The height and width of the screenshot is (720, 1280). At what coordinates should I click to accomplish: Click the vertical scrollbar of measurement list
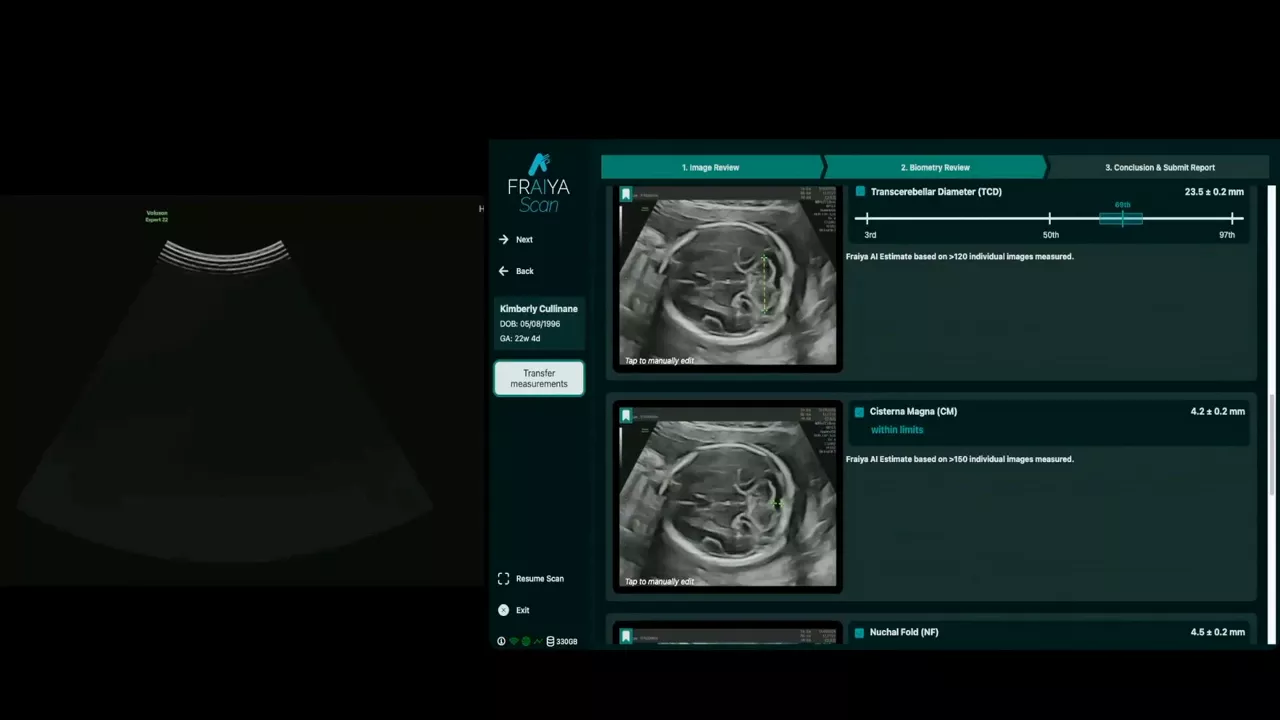click(1272, 415)
